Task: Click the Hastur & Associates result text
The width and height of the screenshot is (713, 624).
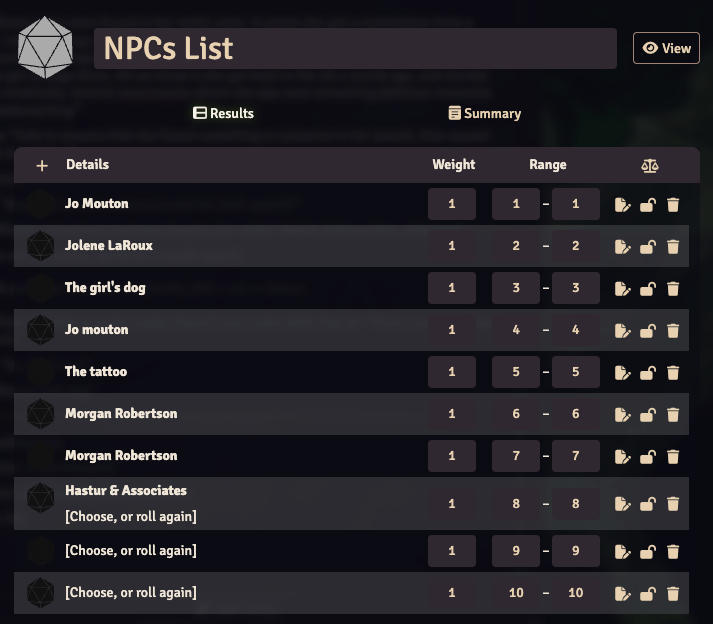Action: click(126, 490)
